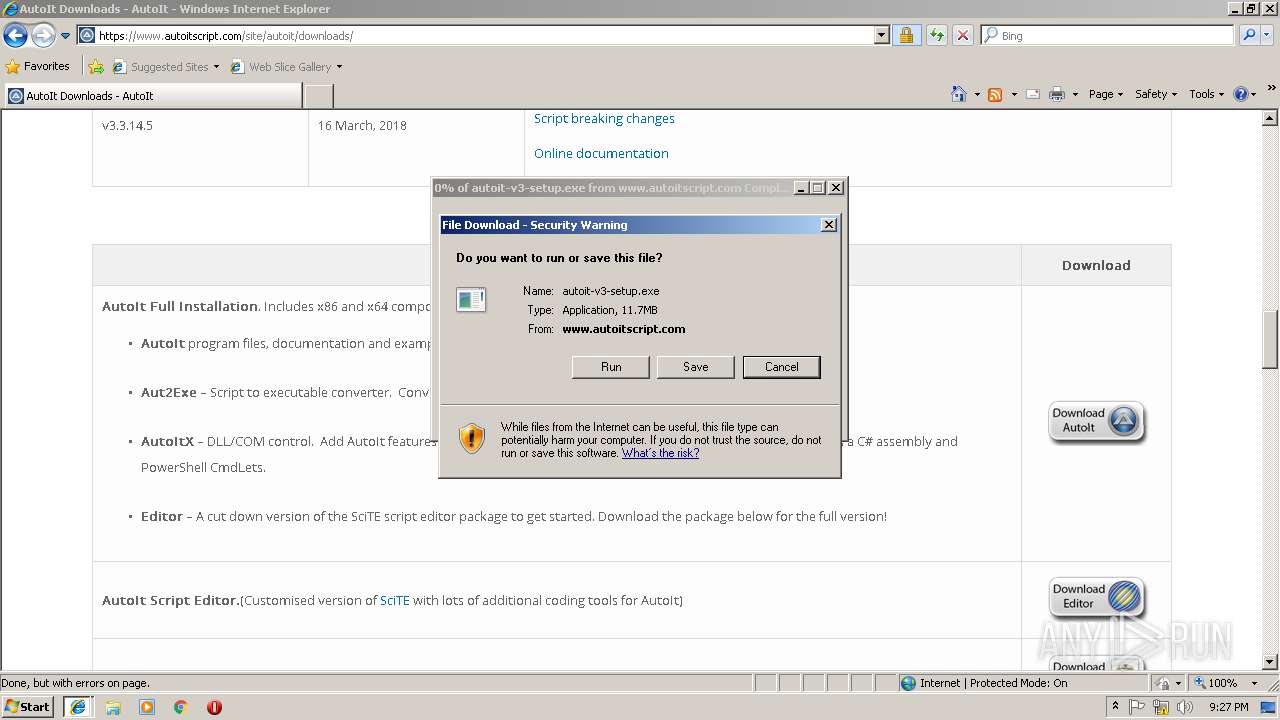Open the SciTE hyperlink
The height and width of the screenshot is (720, 1280).
(395, 600)
